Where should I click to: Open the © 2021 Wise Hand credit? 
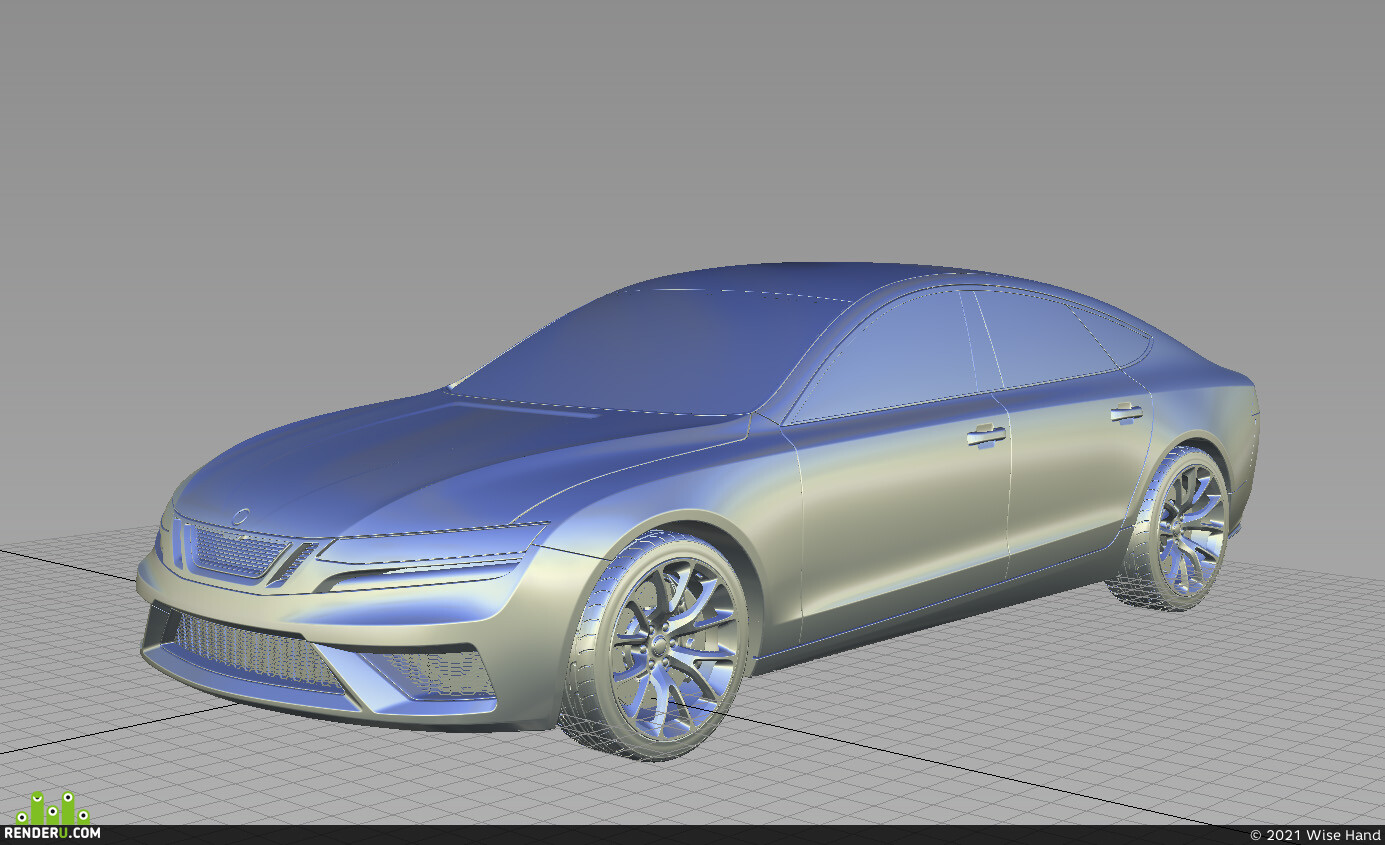click(1315, 835)
